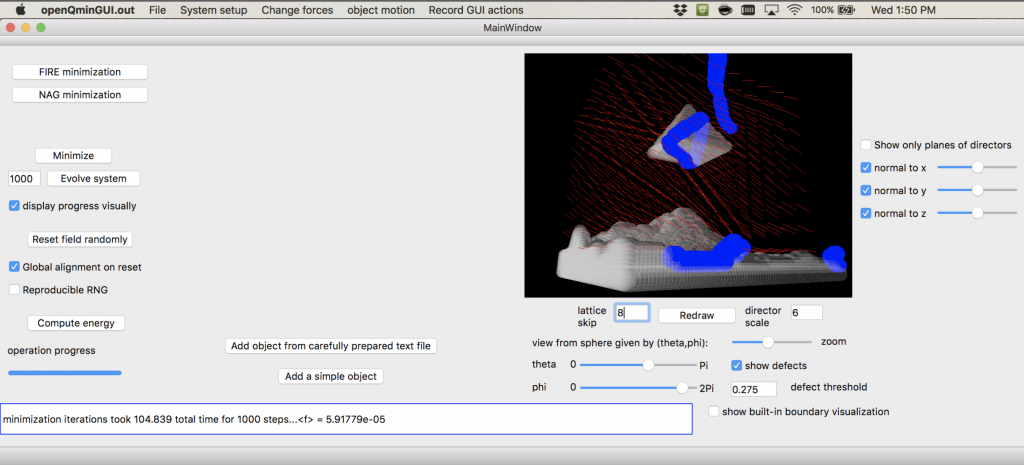The height and width of the screenshot is (465, 1024).
Task: Enable Show only planes of directors
Action: tap(866, 145)
